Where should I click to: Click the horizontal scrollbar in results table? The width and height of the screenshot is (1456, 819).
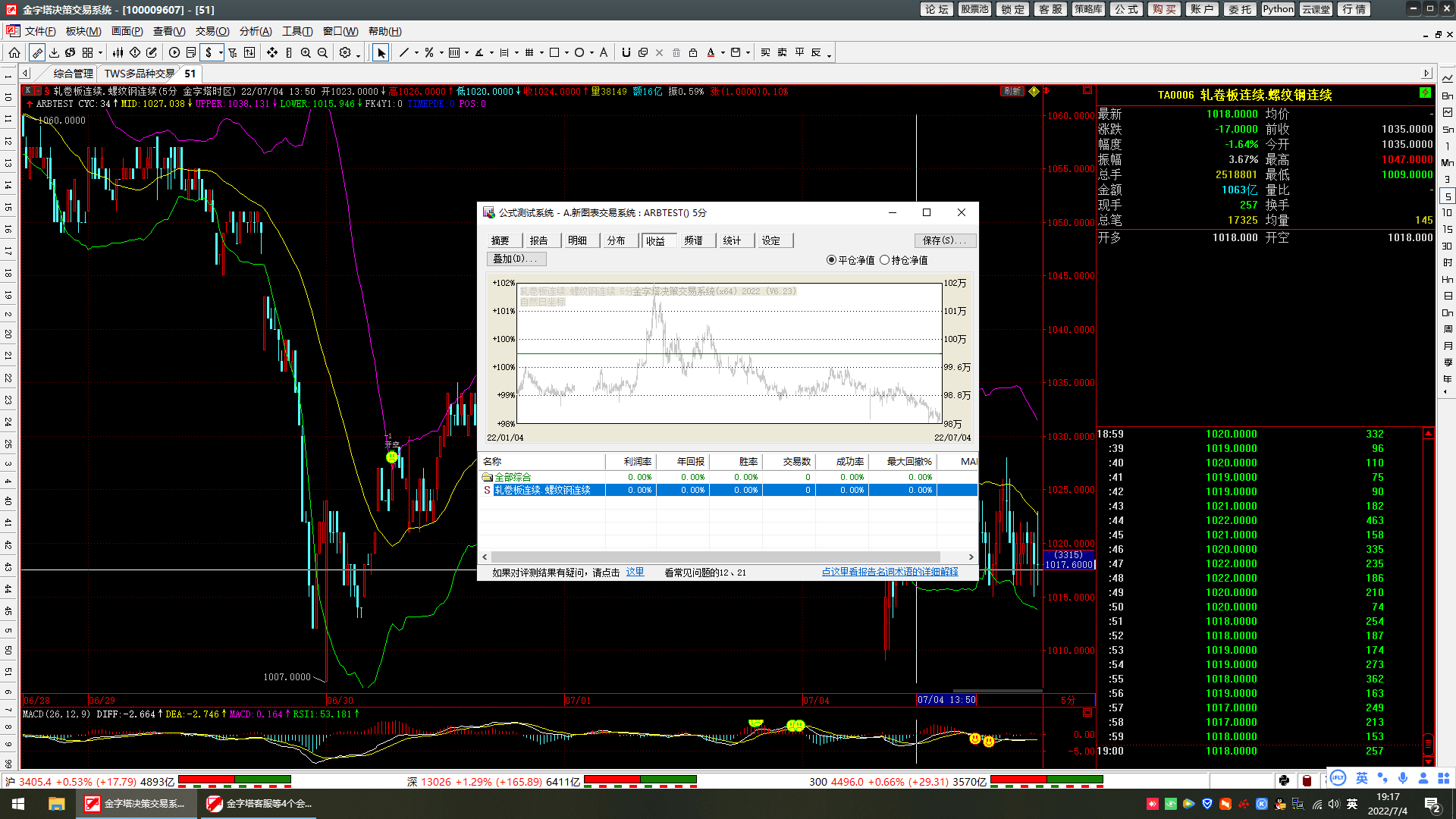(715, 557)
